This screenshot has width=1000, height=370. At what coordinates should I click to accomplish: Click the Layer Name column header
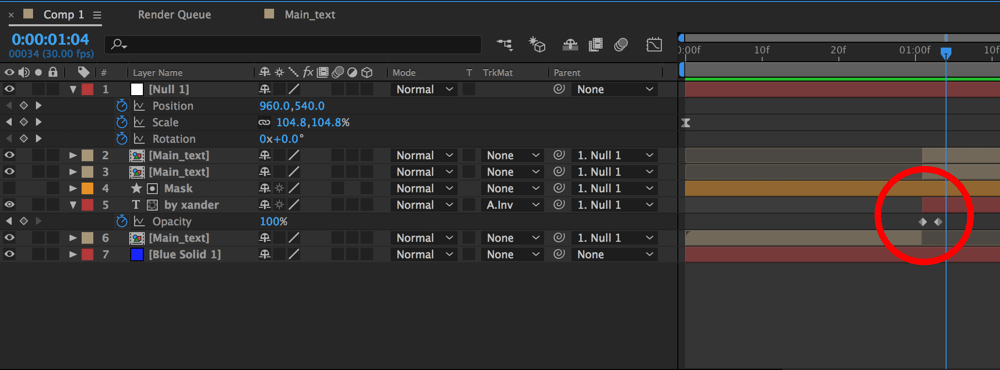pyautogui.click(x=158, y=73)
